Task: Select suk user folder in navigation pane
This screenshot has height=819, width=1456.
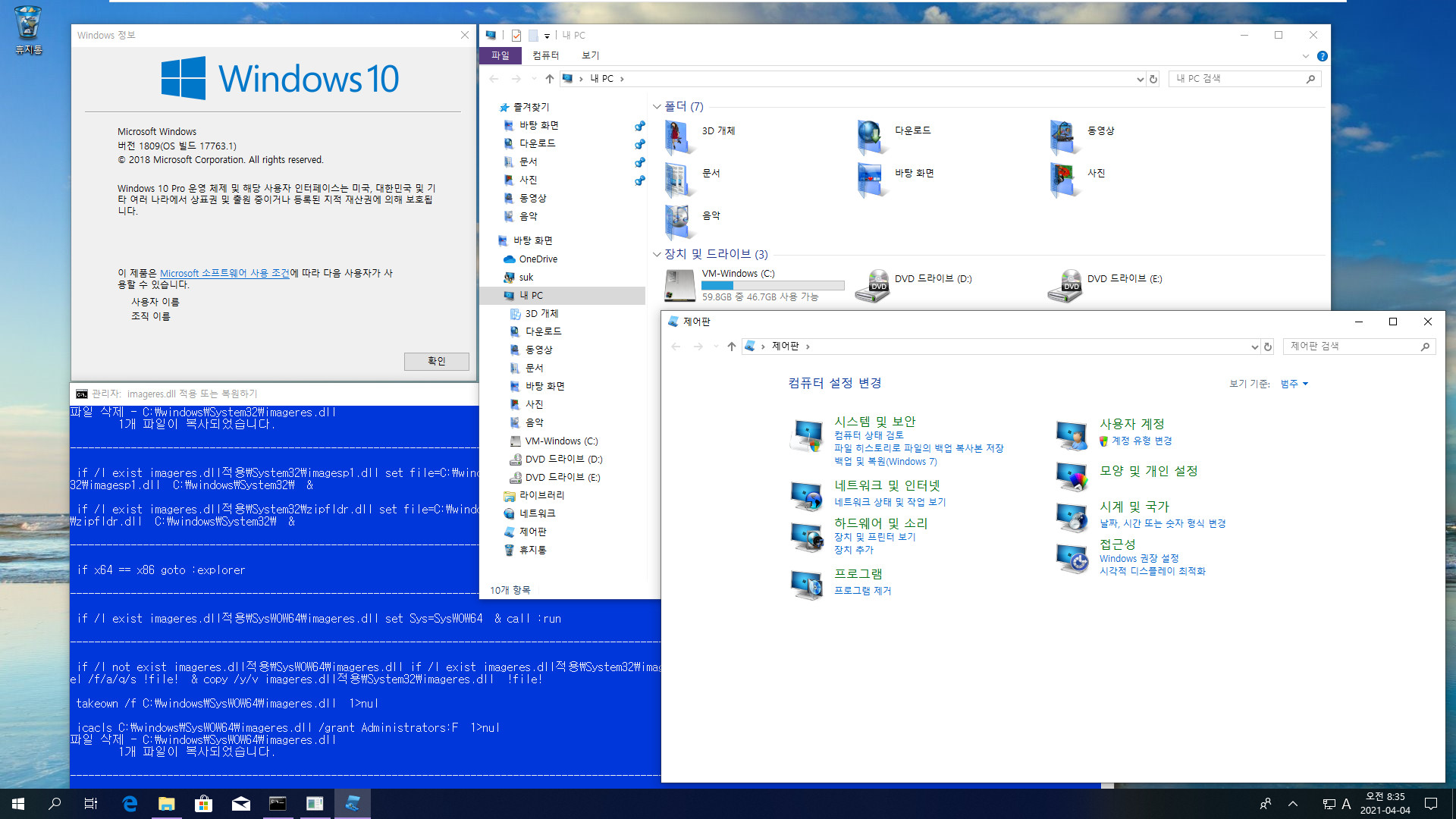Action: tap(526, 278)
